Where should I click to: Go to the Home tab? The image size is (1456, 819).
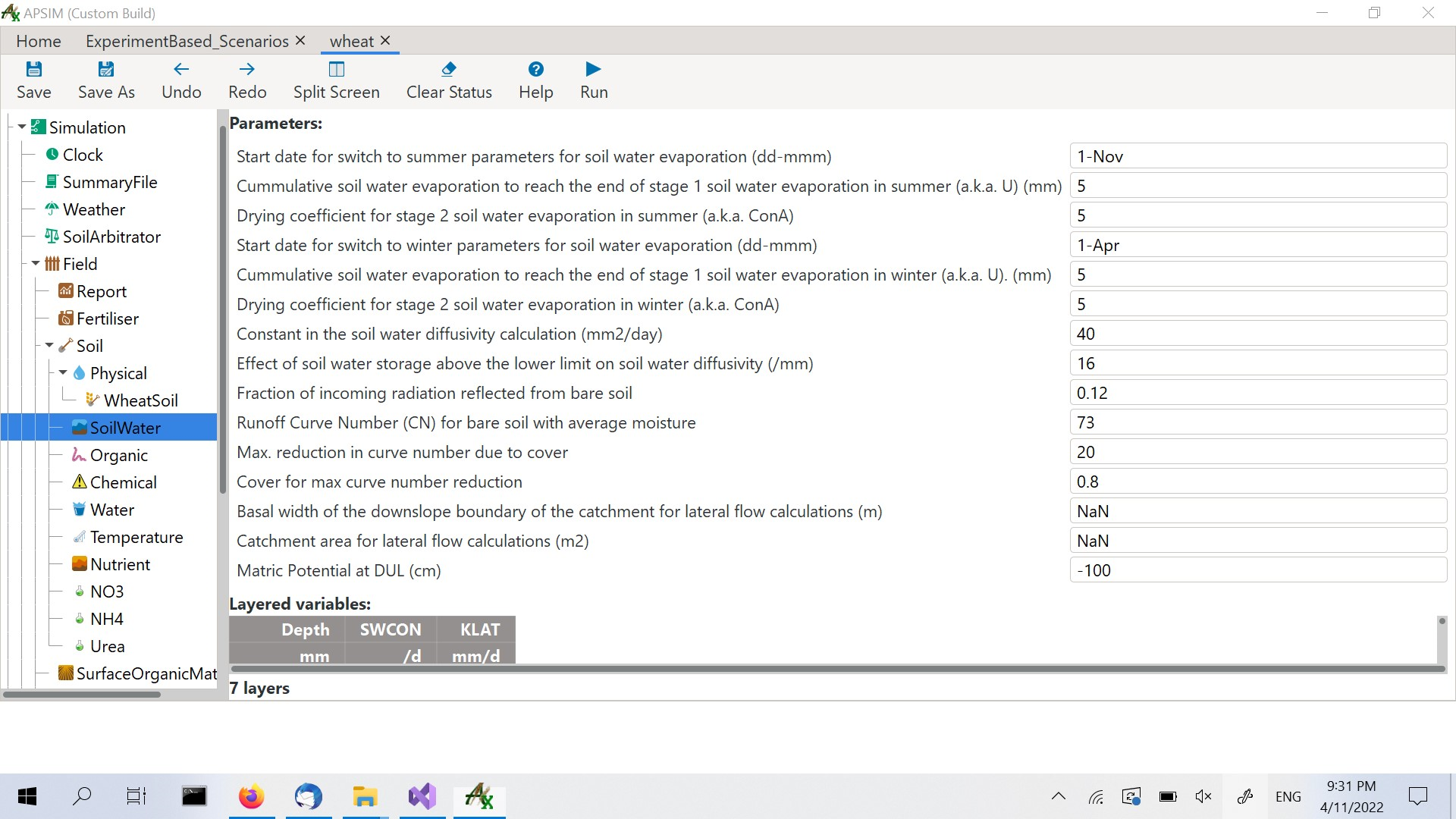pos(38,41)
